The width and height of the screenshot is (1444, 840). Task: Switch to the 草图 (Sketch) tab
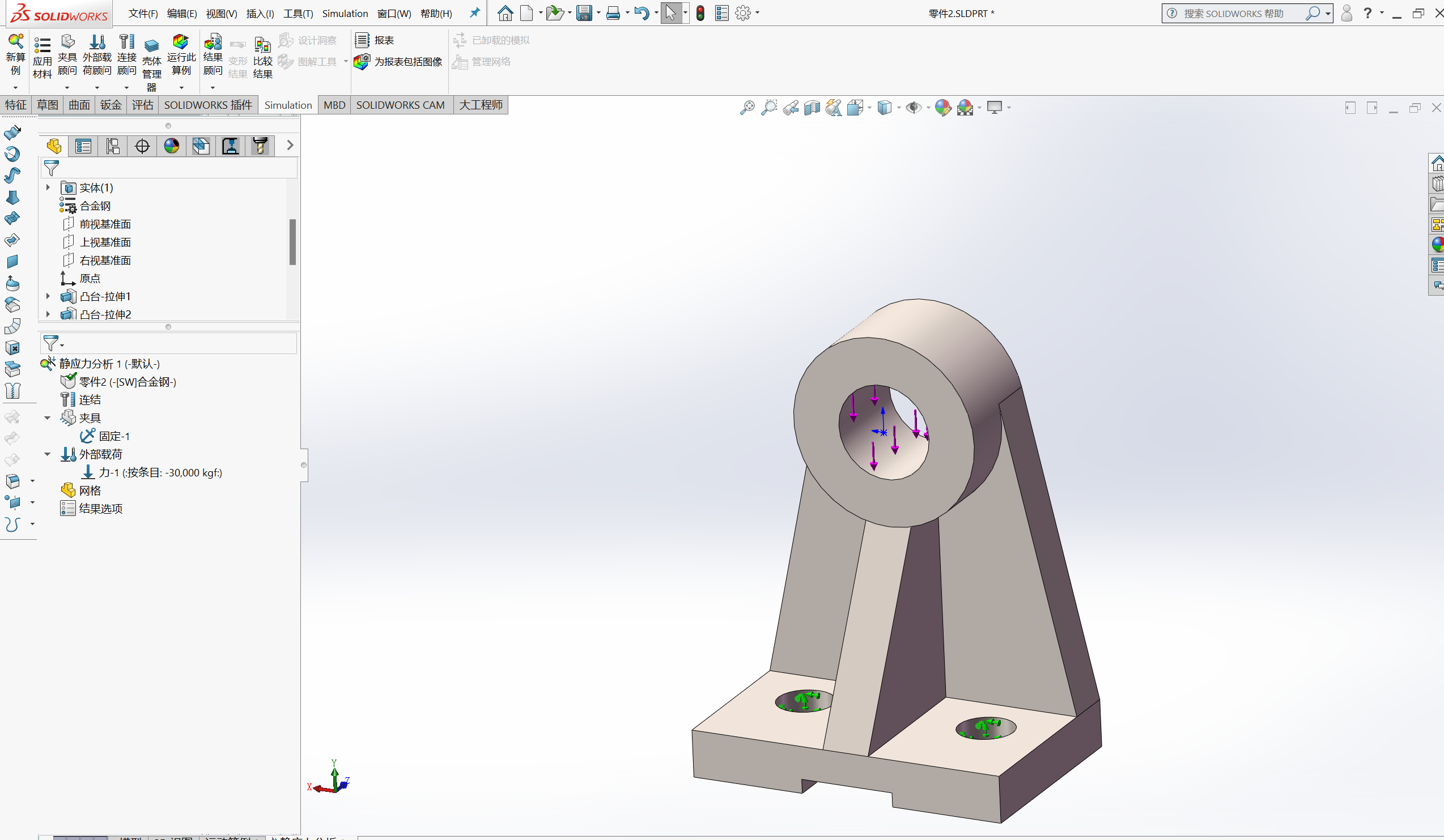48,105
